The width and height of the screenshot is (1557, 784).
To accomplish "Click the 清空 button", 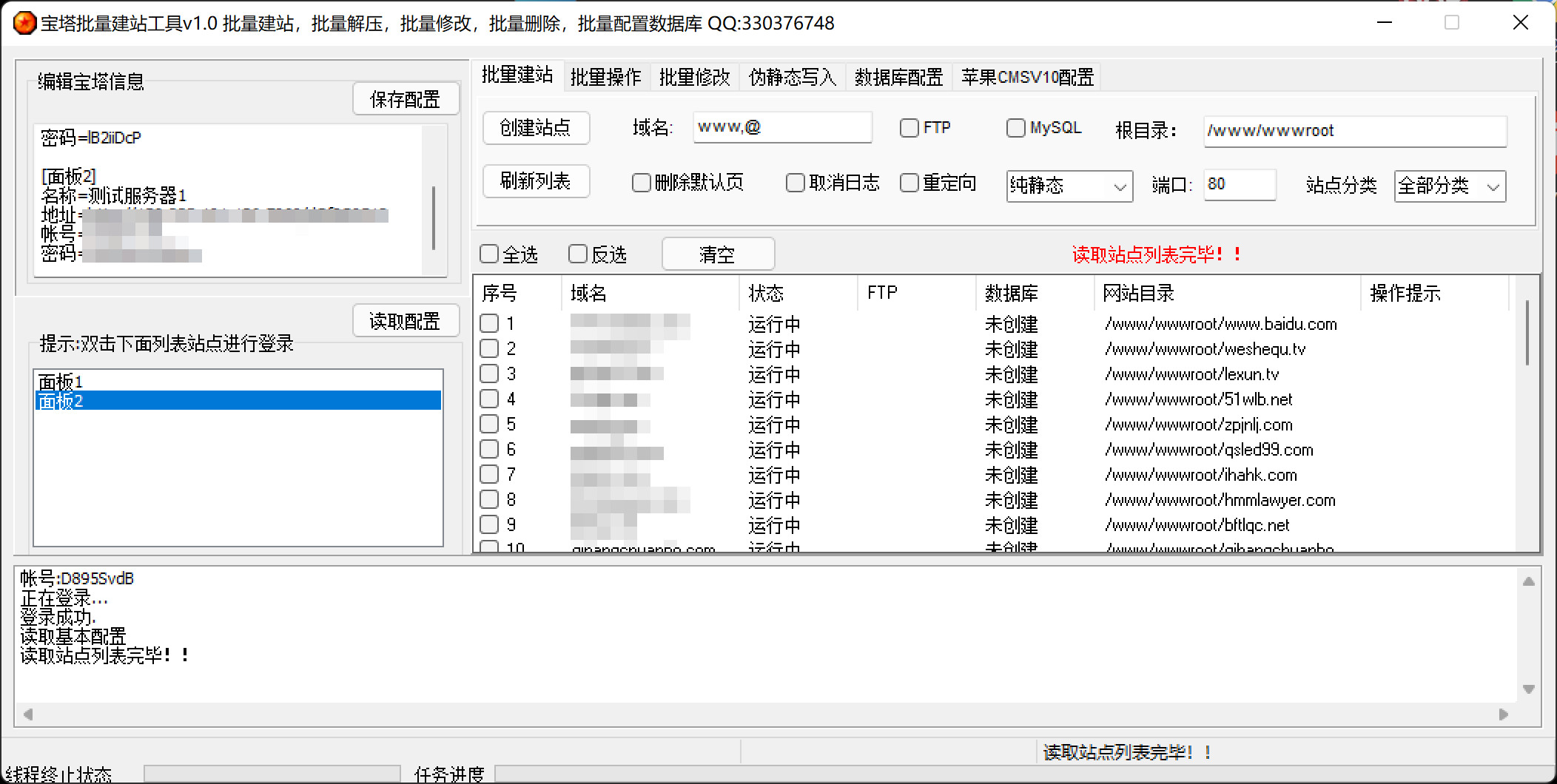I will pos(718,254).
